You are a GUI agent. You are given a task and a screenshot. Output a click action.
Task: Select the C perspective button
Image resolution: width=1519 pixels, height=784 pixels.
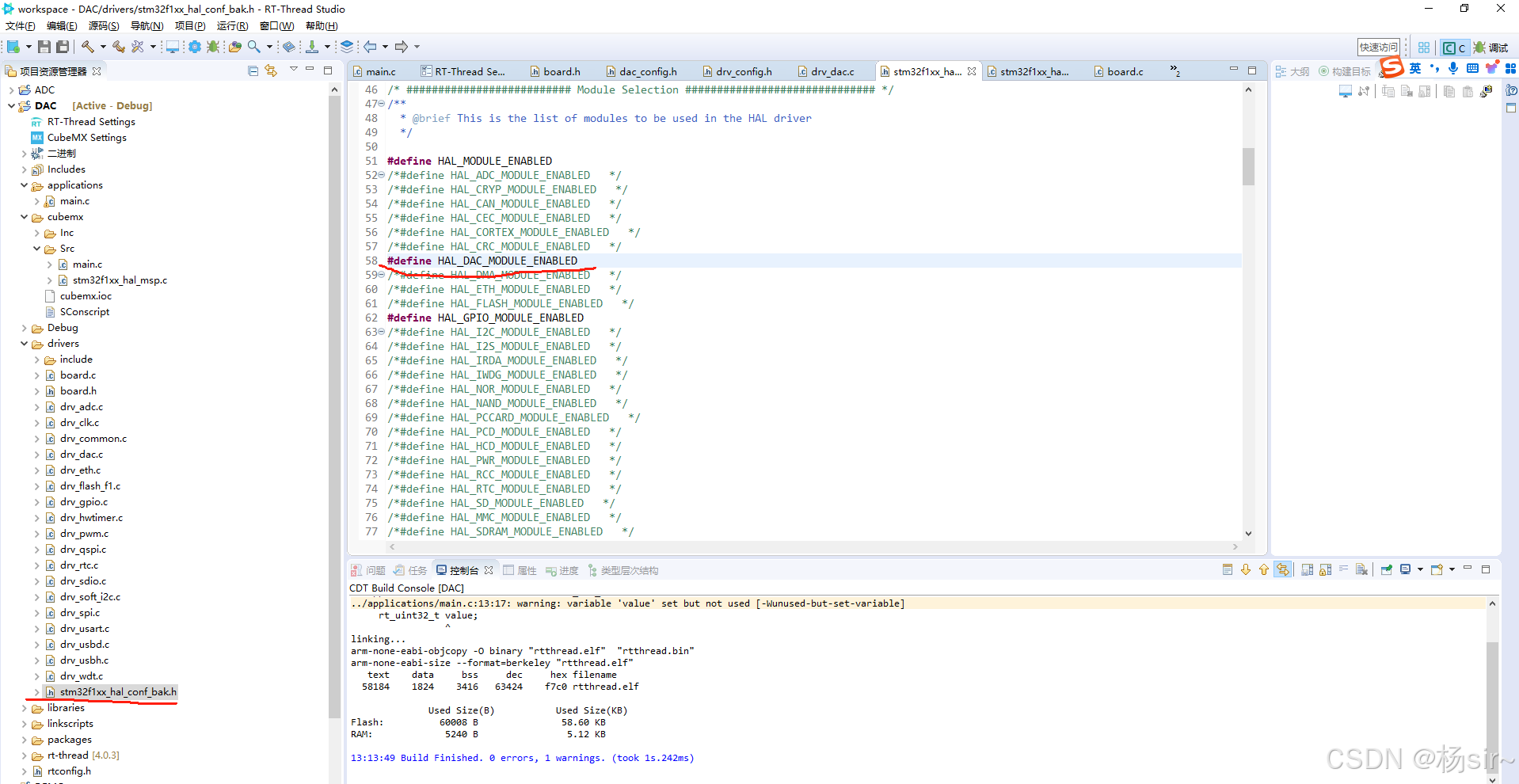pyautogui.click(x=1454, y=48)
